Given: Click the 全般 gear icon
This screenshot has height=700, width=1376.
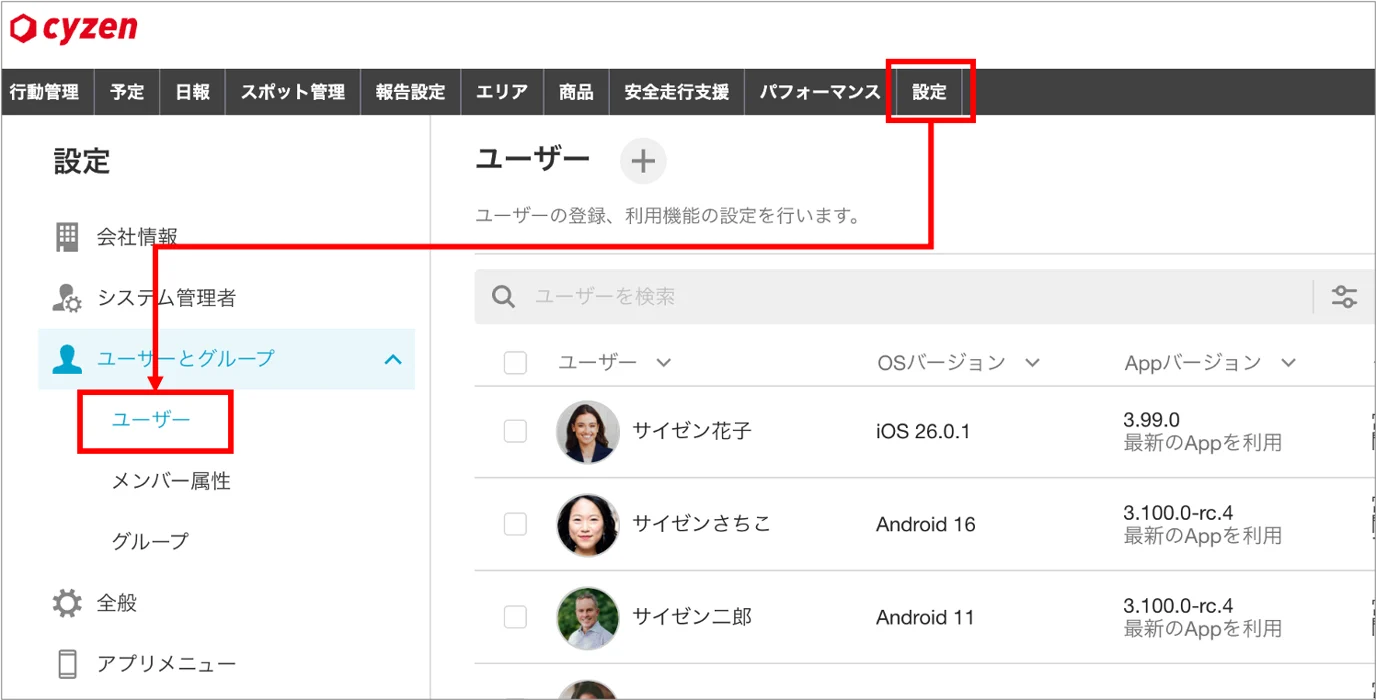Looking at the screenshot, I should pos(66,603).
